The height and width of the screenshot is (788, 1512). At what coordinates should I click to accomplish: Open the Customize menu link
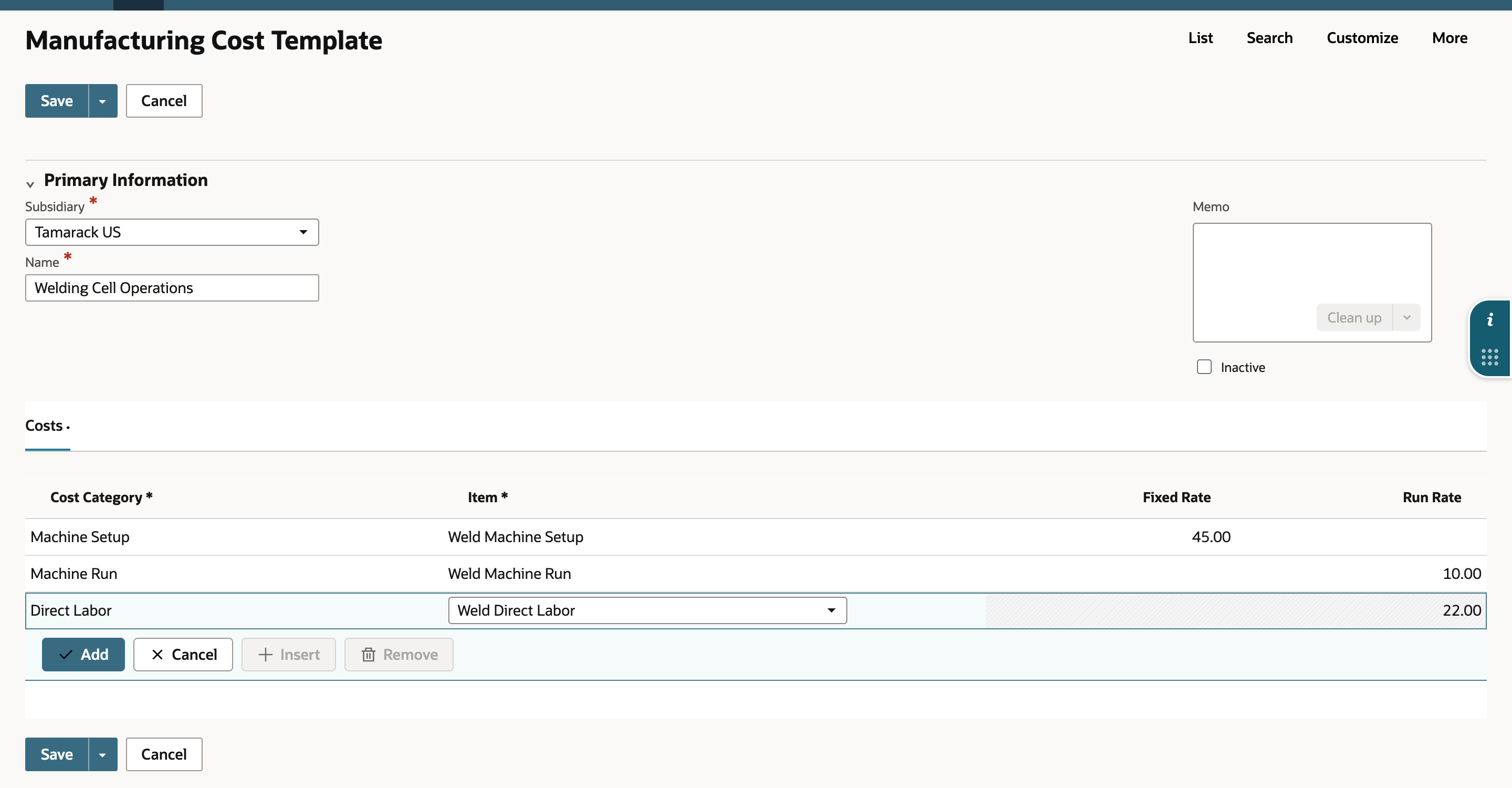pos(1362,38)
